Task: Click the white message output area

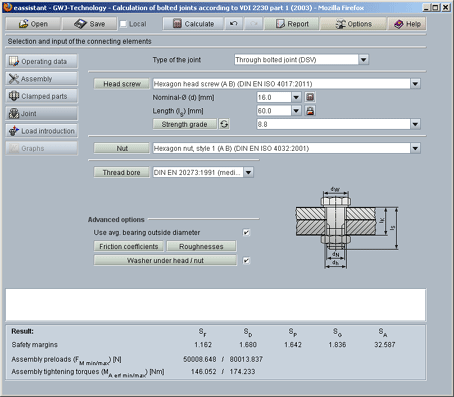Action: coord(215,305)
